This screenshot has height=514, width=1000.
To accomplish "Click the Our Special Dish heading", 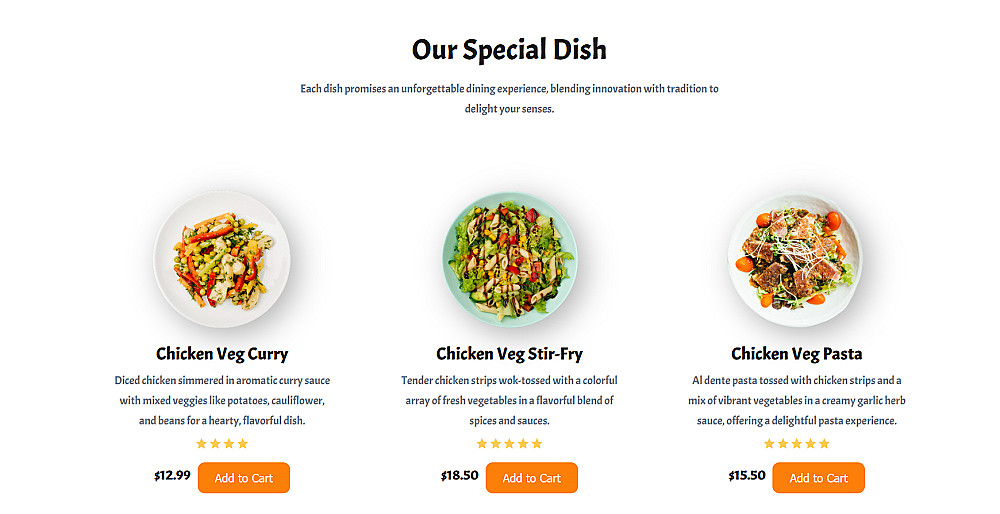I will (x=509, y=49).
